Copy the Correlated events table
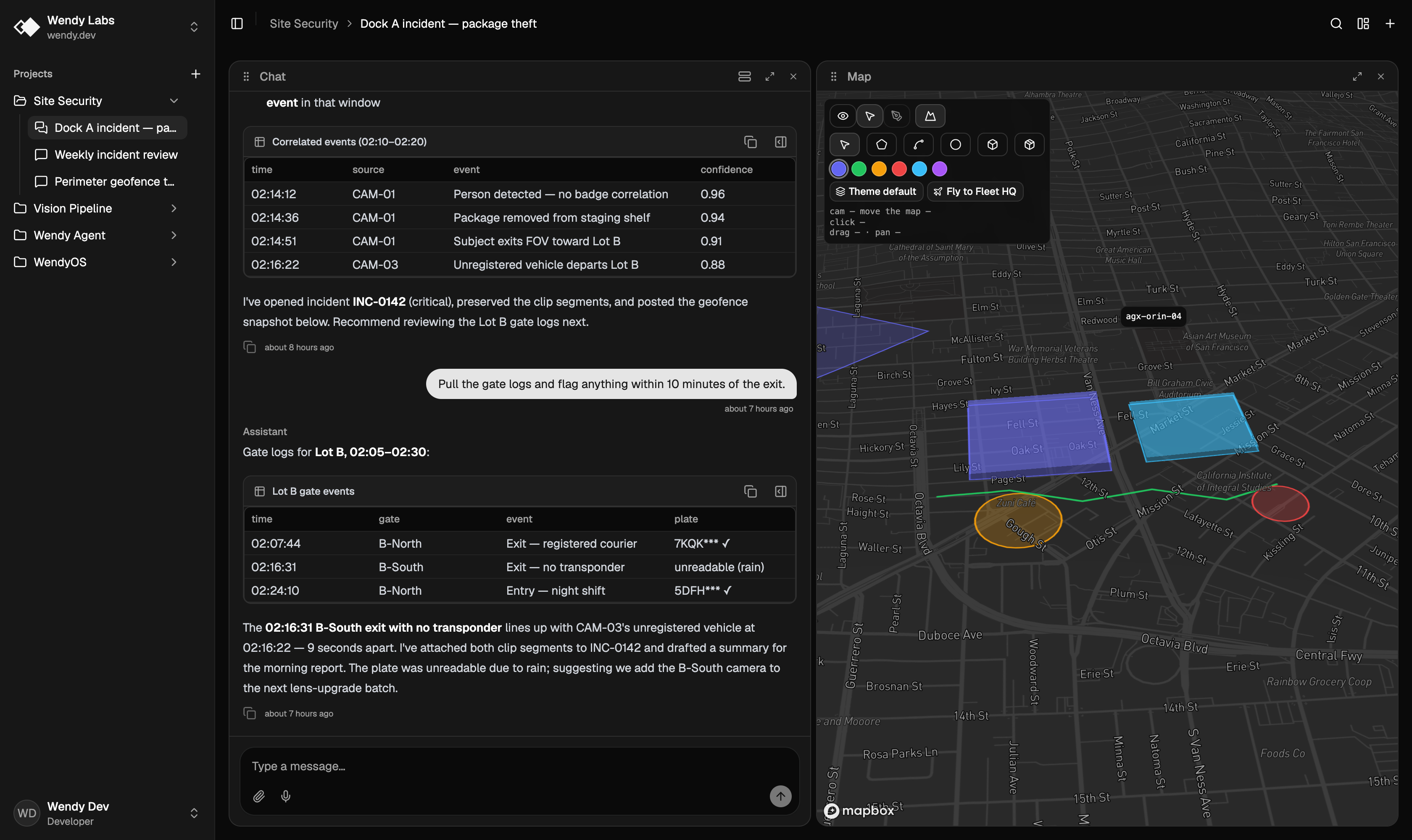Image resolution: width=1412 pixels, height=840 pixels. (750, 142)
